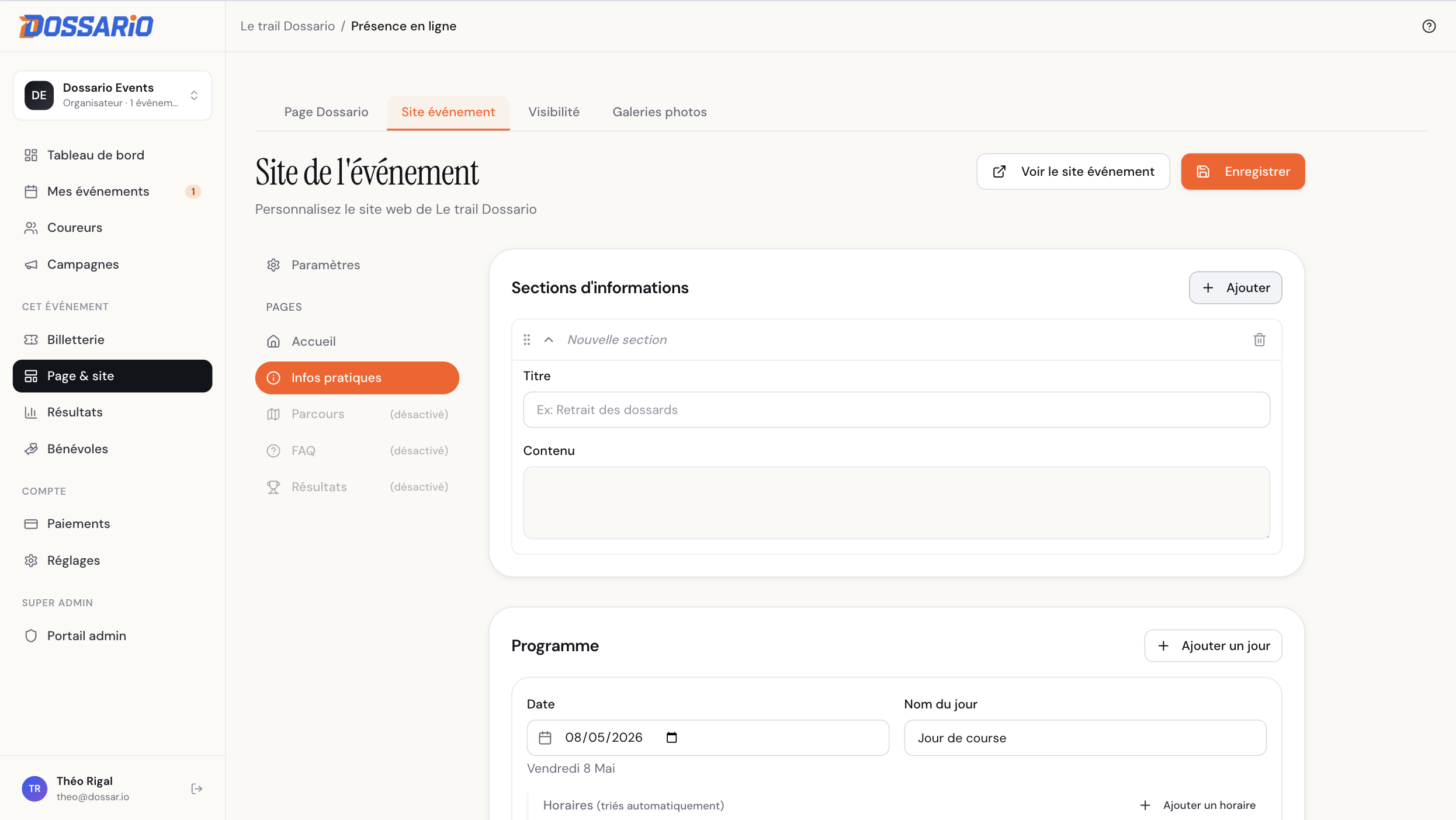Screen dimensions: 1456x820
Task: Open Réglages
Action: tap(112, 561)
